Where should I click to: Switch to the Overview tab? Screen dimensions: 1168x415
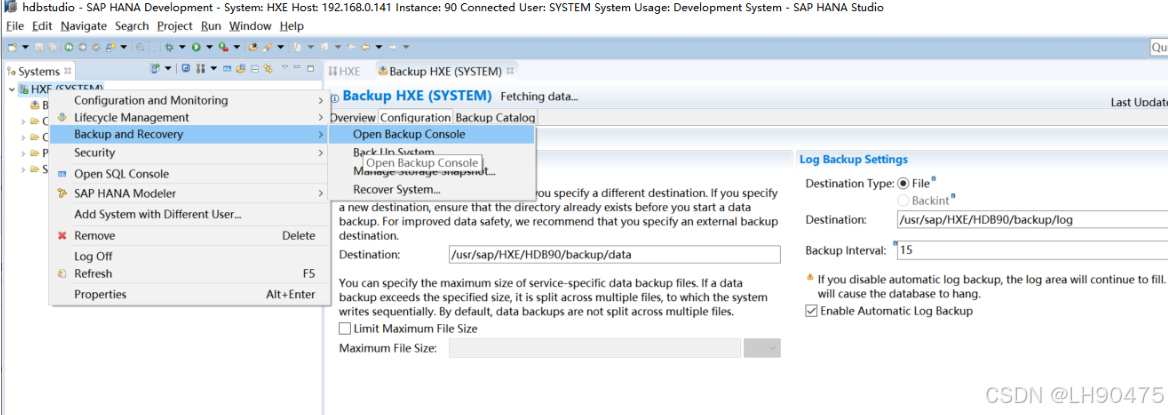tap(352, 118)
